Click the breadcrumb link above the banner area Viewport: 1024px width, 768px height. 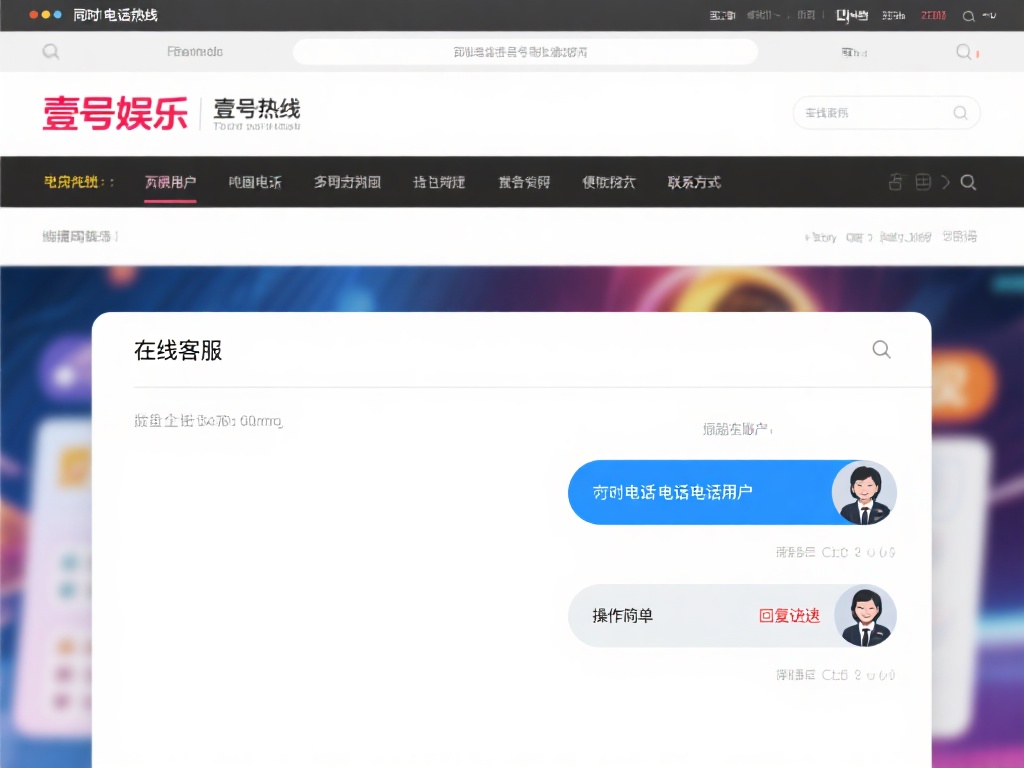pyautogui.click(x=75, y=237)
